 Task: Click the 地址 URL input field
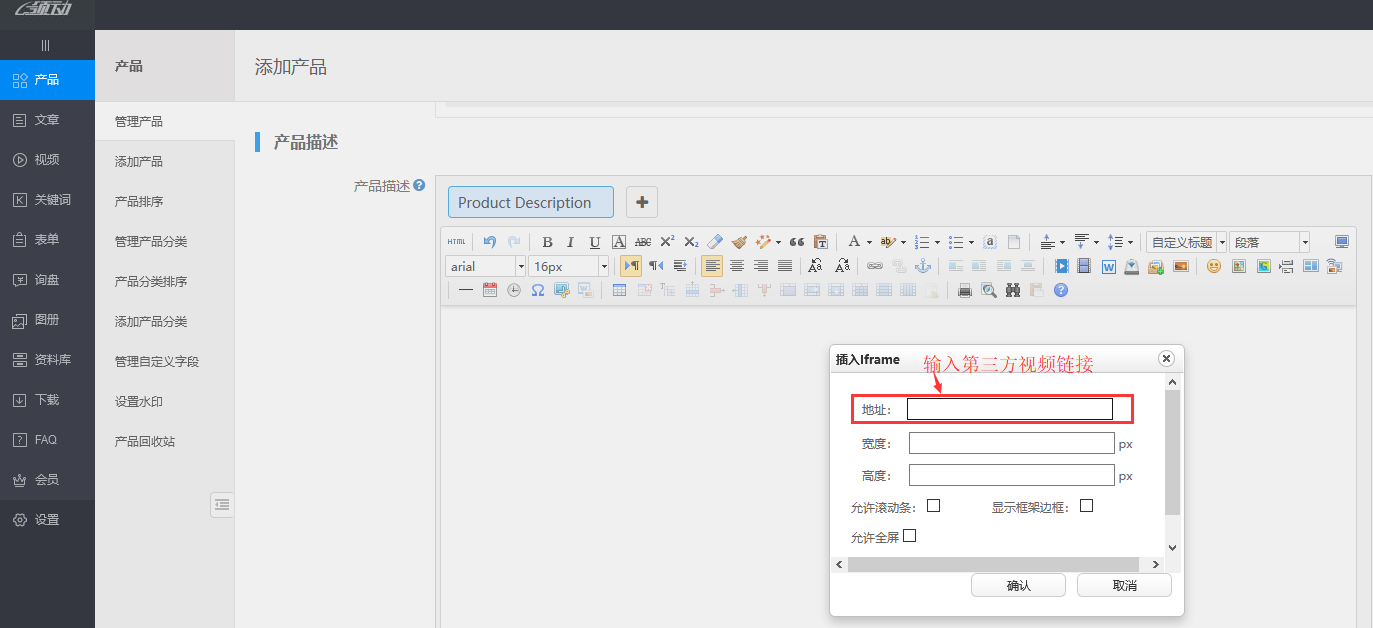coord(1009,409)
